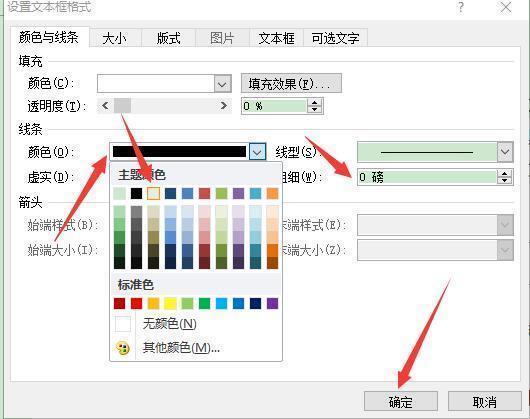
Task: Increase transparency with spinner up arrow
Action: (315, 103)
